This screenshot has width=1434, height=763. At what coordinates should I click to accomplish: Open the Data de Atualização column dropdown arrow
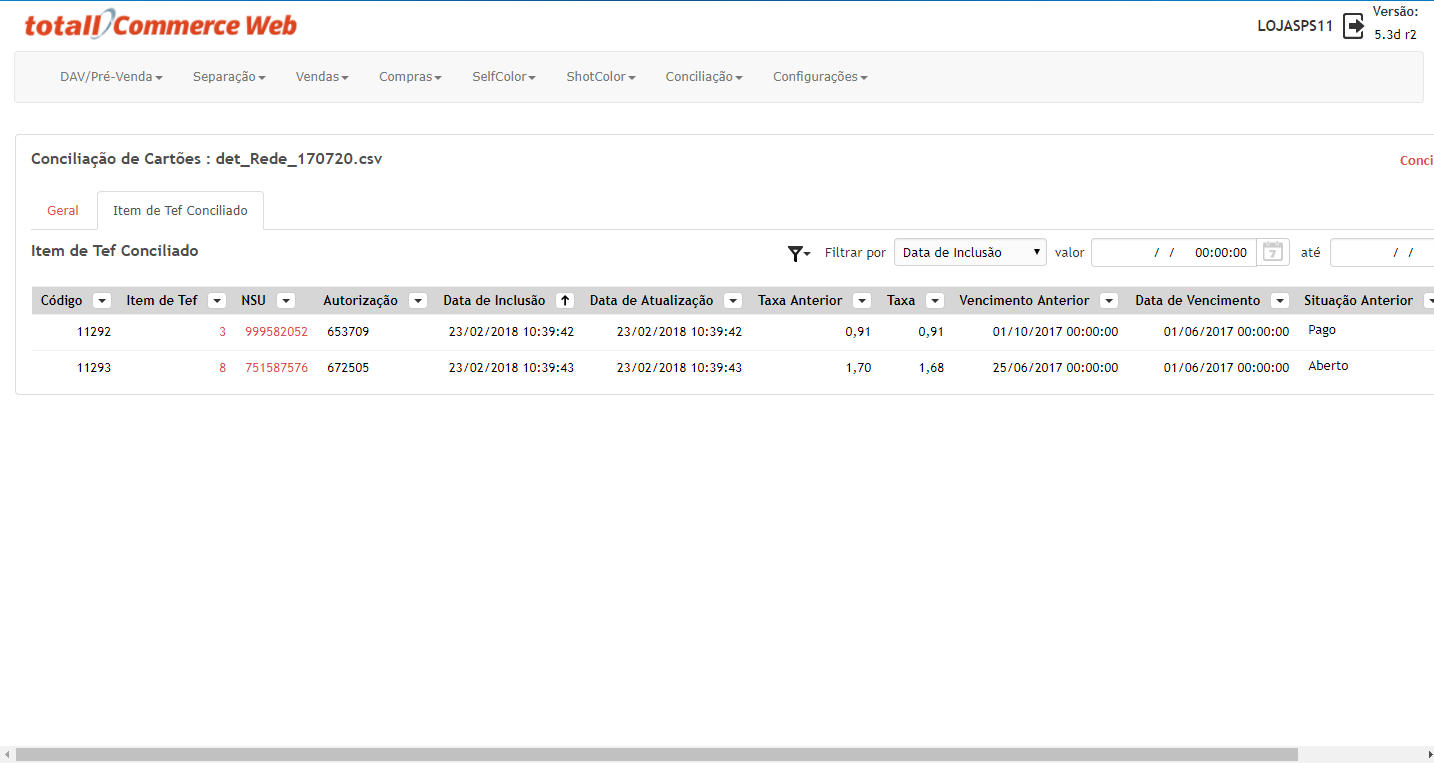click(x=733, y=300)
